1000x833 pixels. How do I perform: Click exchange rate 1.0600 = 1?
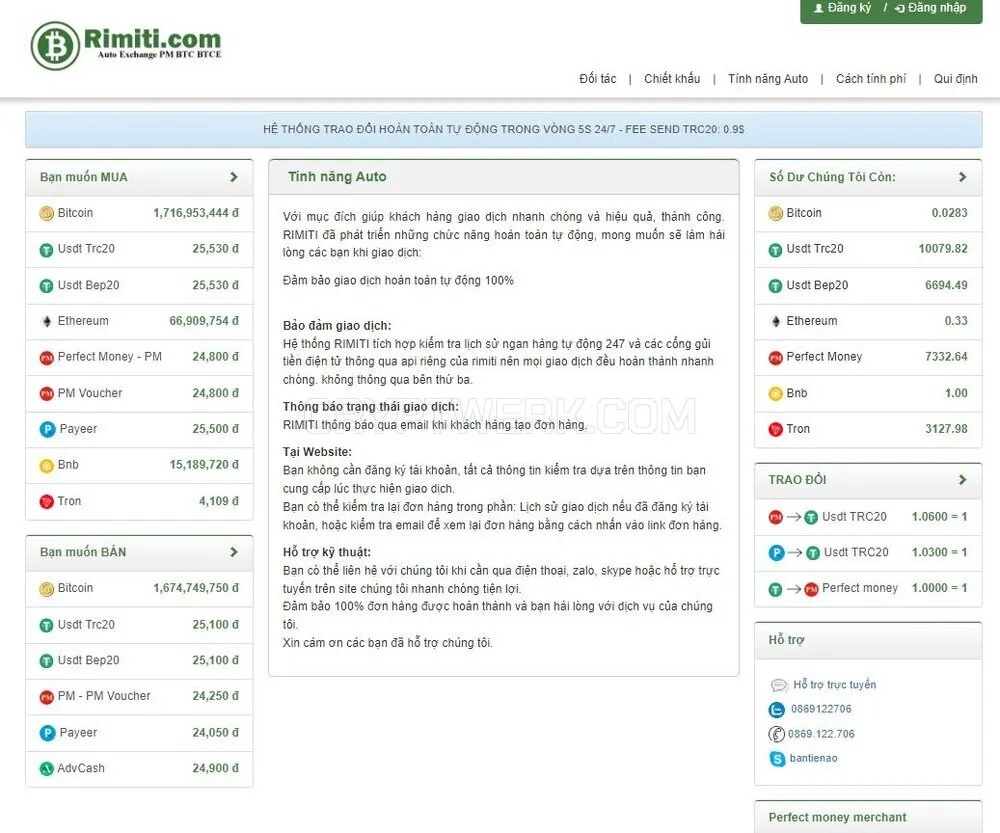[939, 517]
